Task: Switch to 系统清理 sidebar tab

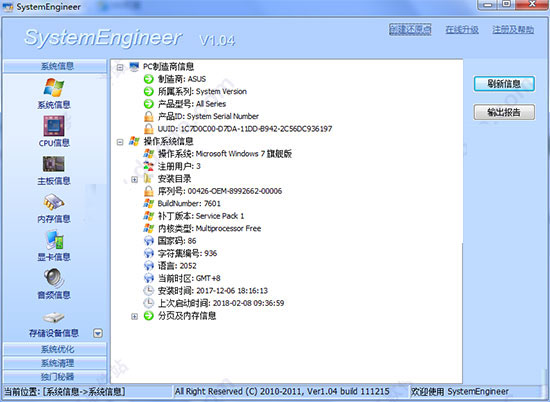Action: point(55,363)
